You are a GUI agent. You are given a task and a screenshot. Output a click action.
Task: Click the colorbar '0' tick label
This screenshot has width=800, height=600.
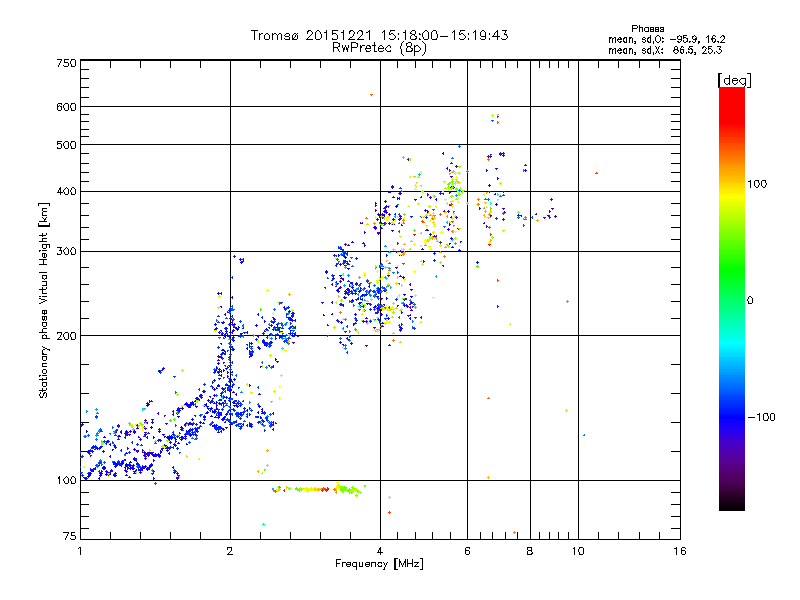750,301
